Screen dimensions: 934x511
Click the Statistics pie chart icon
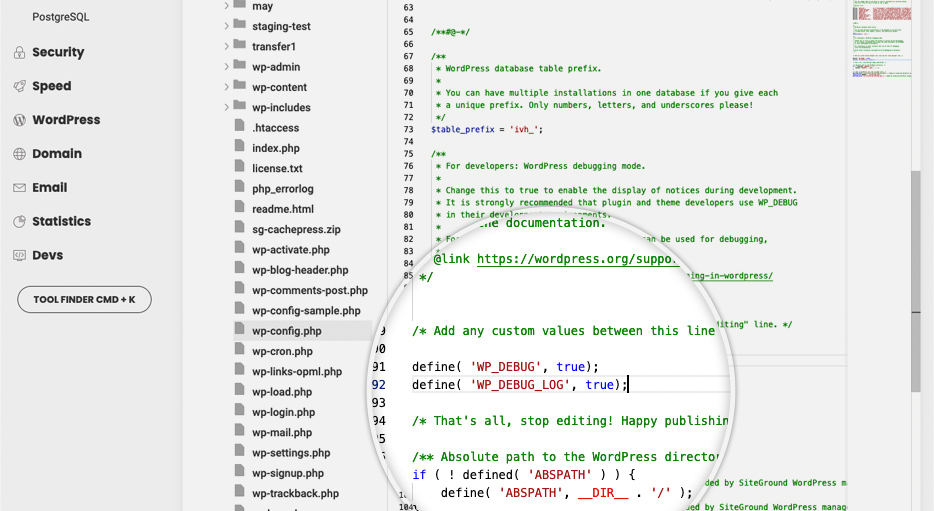[x=20, y=222]
